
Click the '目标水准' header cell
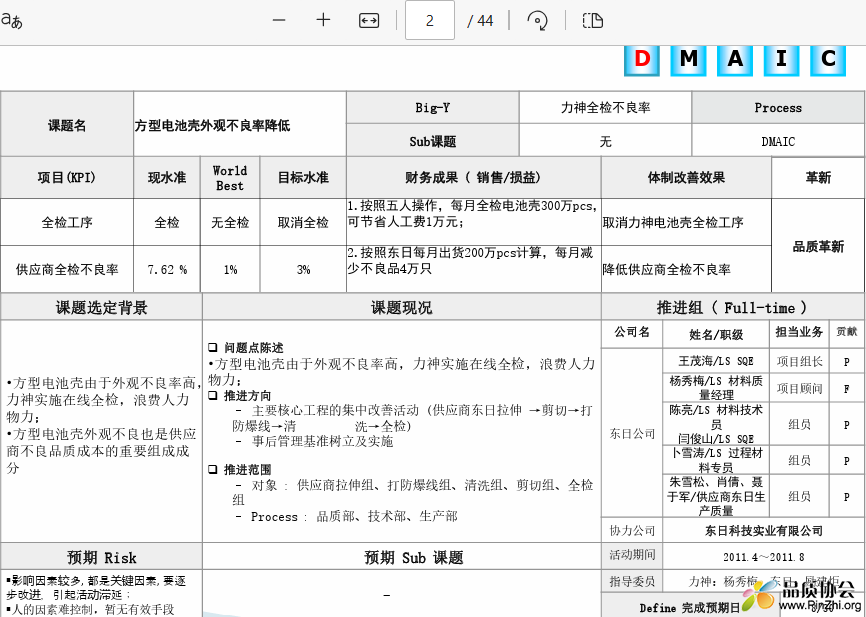click(x=303, y=178)
